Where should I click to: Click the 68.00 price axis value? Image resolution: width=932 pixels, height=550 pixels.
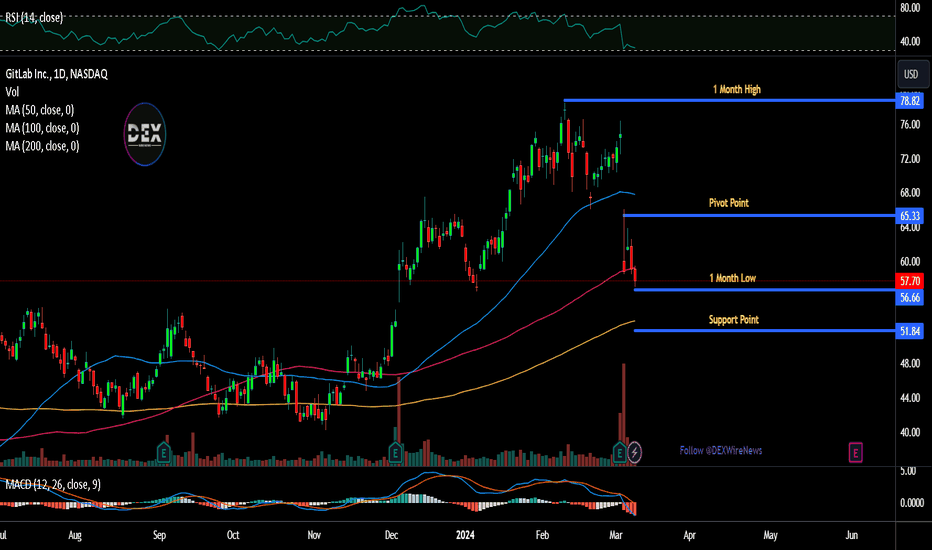coord(910,193)
